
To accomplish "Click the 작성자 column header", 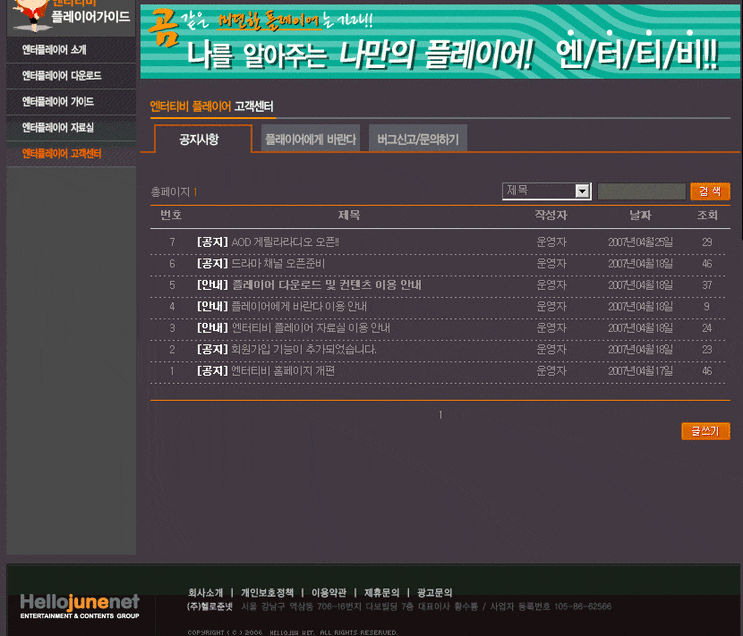I will click(551, 215).
